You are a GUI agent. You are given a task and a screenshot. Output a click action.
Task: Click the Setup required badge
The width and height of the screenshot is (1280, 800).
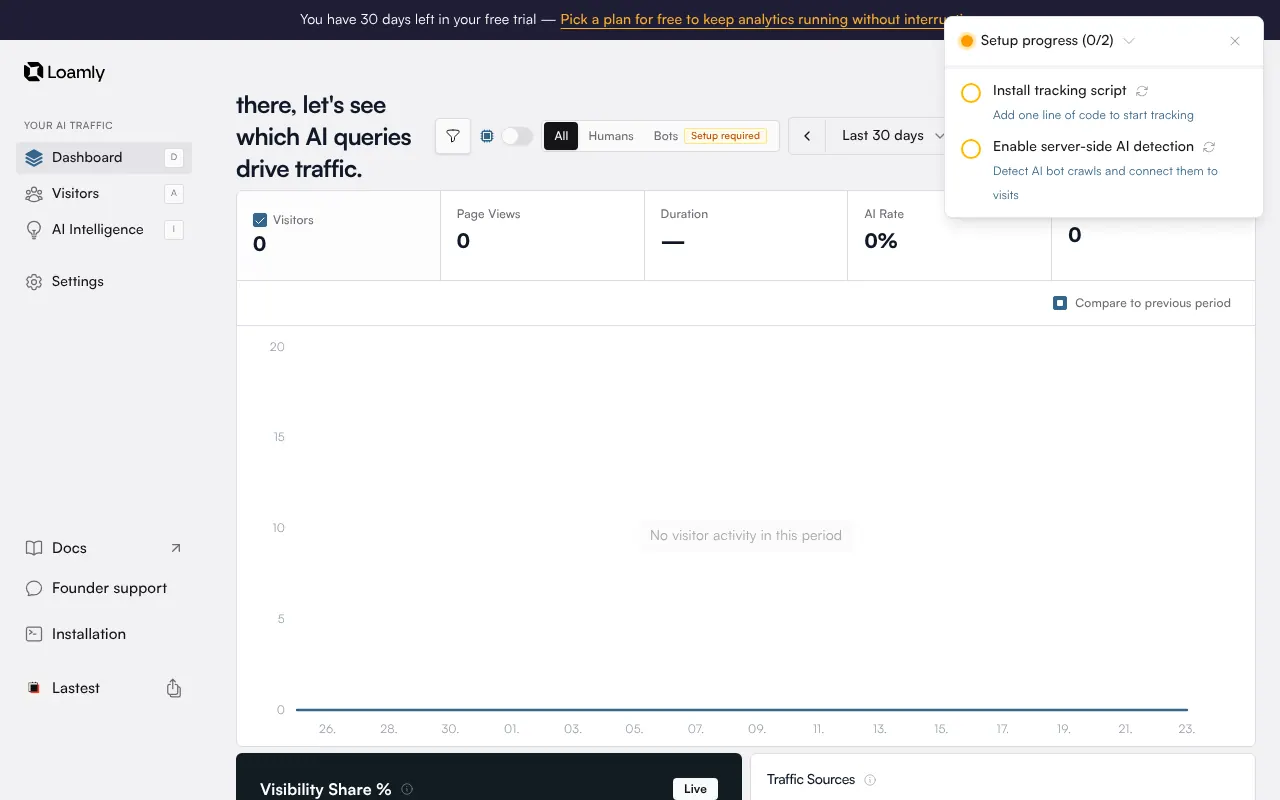click(726, 136)
